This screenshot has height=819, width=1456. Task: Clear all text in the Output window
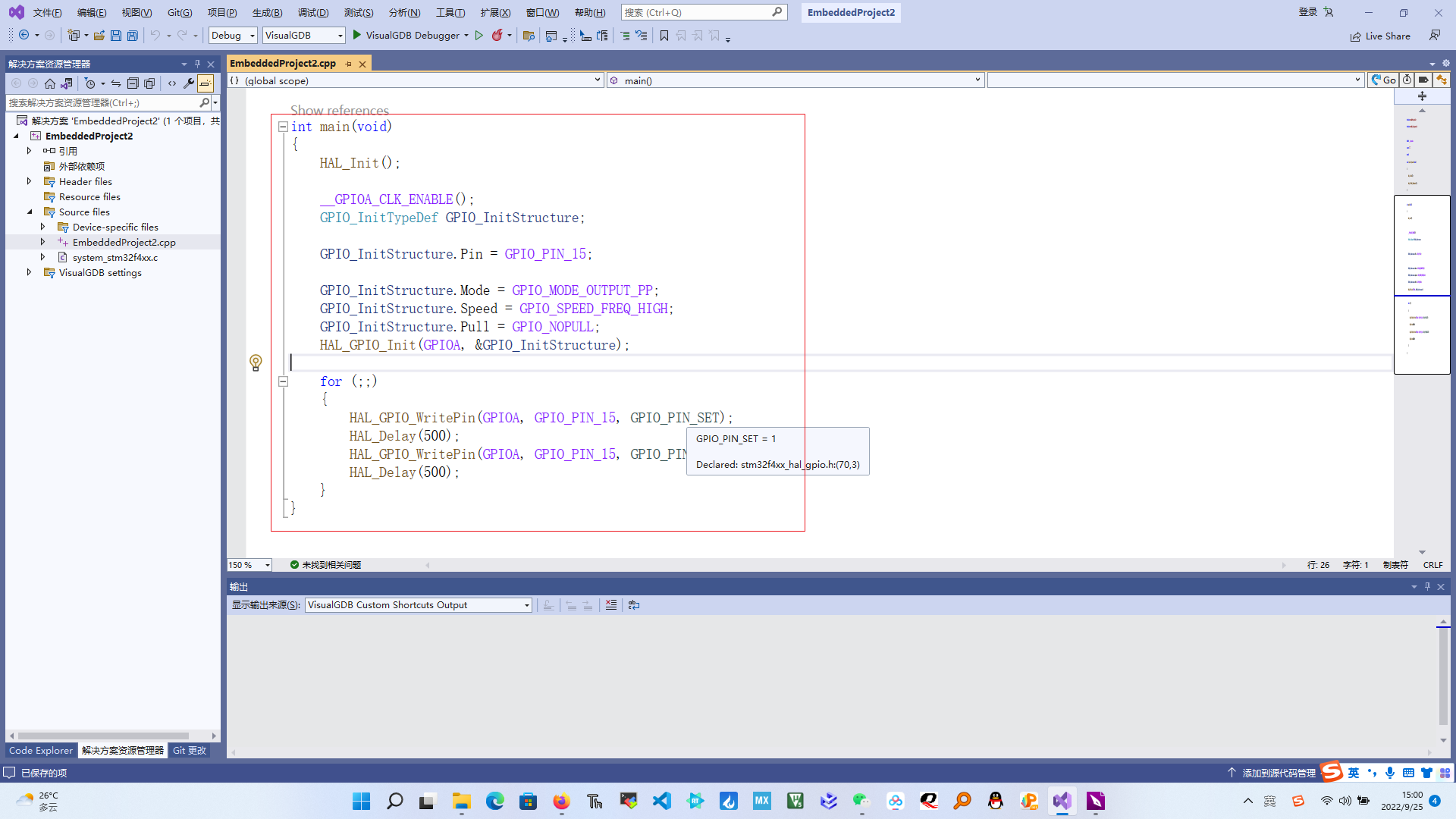click(611, 605)
